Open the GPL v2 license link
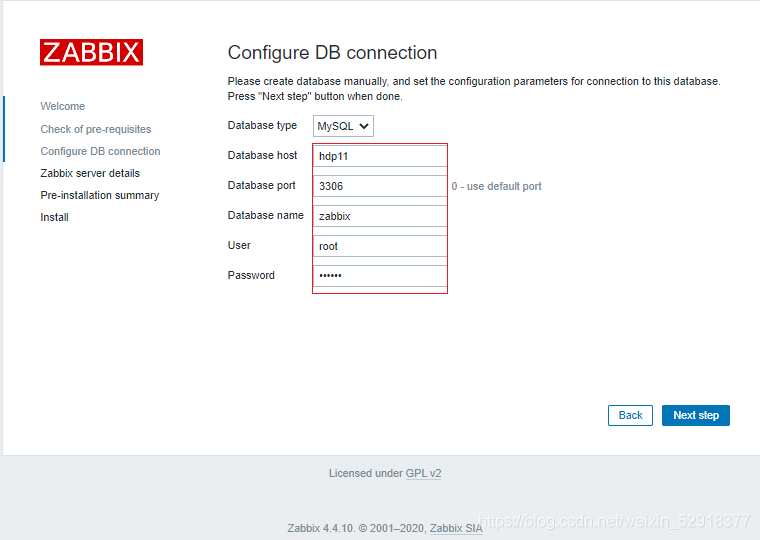The height and width of the screenshot is (540, 760). [x=423, y=473]
